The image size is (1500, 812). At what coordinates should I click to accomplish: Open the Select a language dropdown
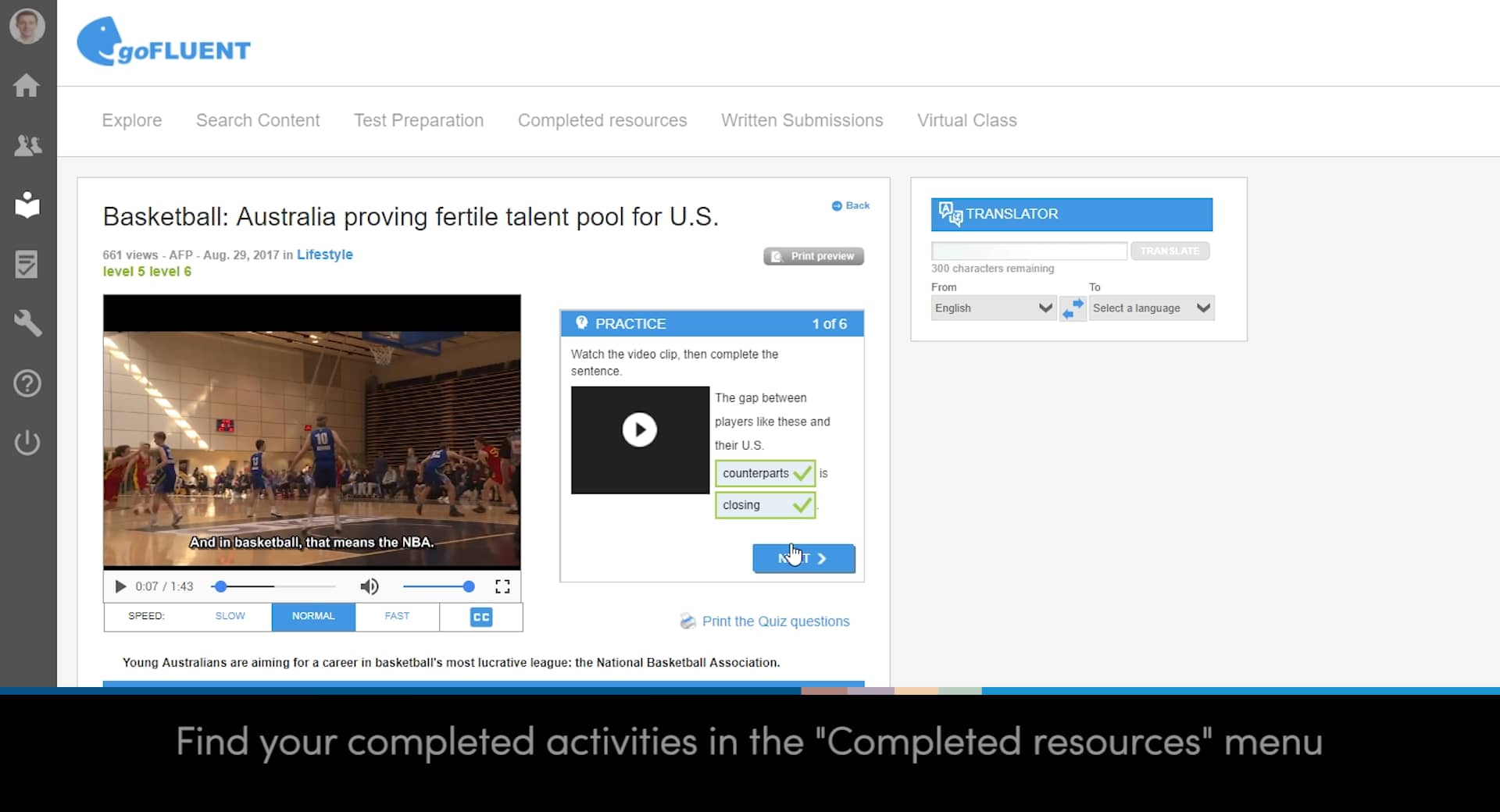pyautogui.click(x=1152, y=308)
